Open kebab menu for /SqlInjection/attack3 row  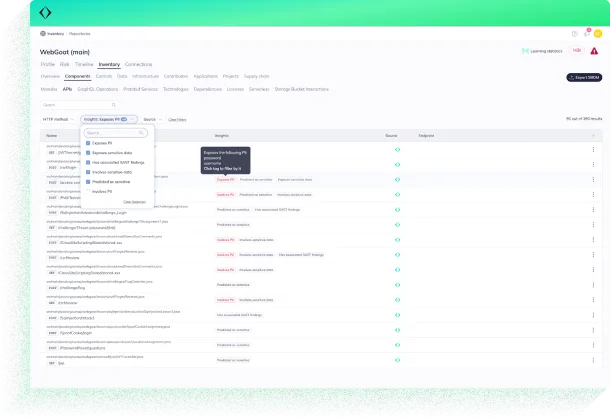(593, 315)
